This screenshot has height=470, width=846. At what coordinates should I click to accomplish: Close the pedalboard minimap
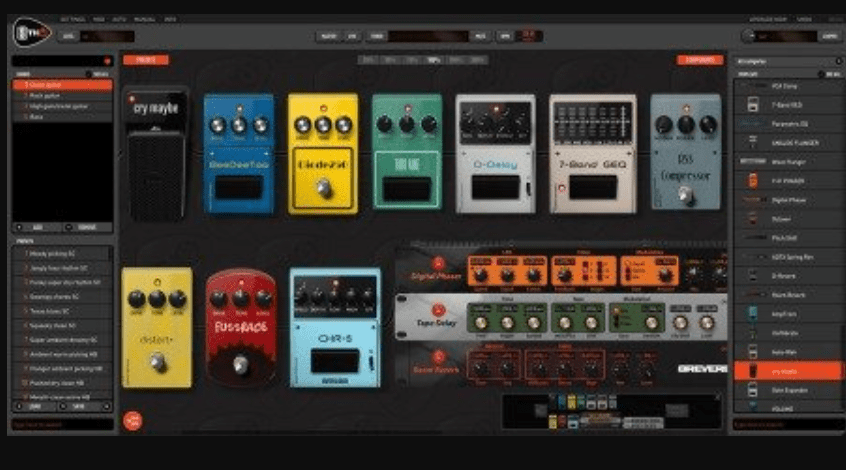click(717, 397)
